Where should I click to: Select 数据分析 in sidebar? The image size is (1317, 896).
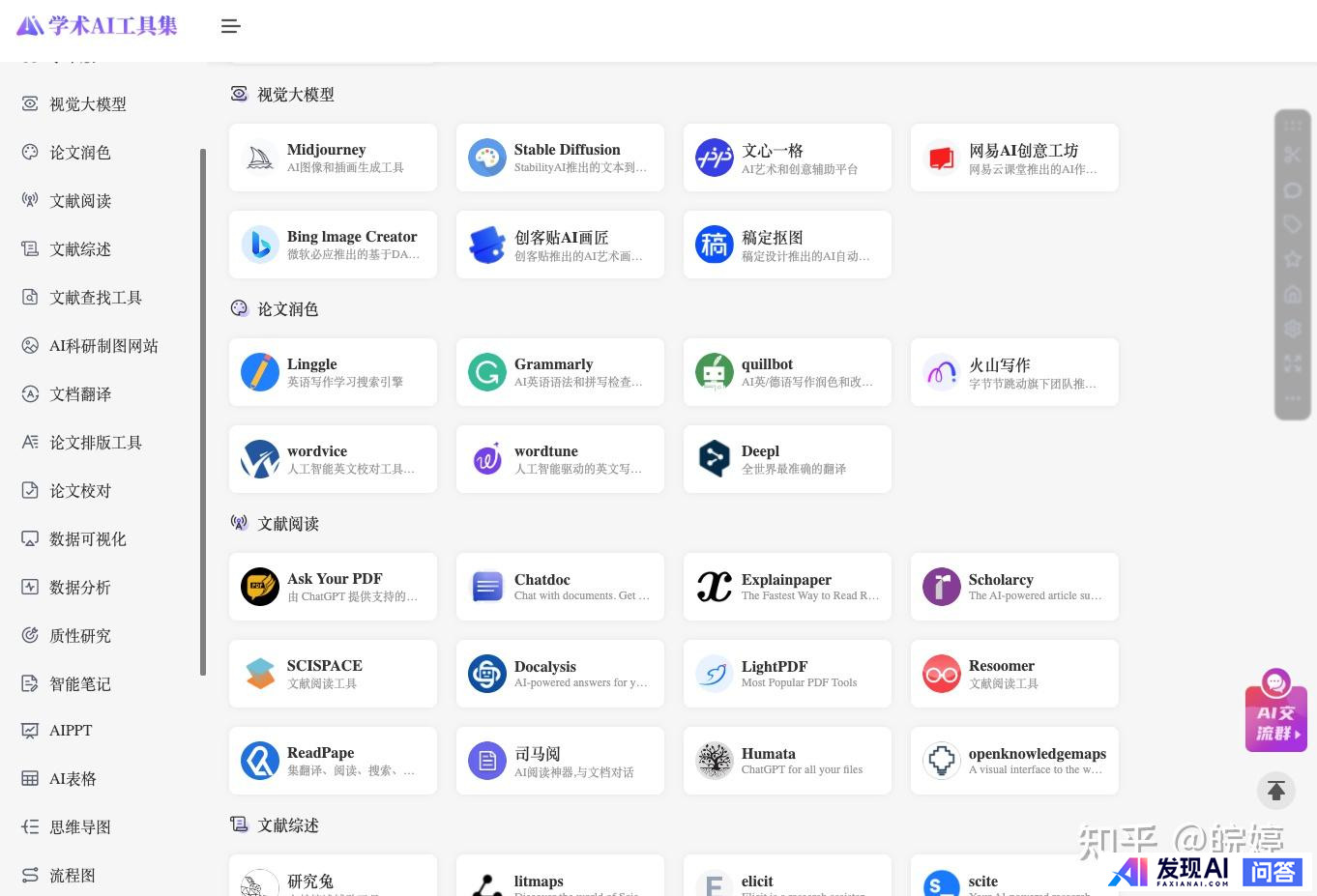[x=80, y=588]
